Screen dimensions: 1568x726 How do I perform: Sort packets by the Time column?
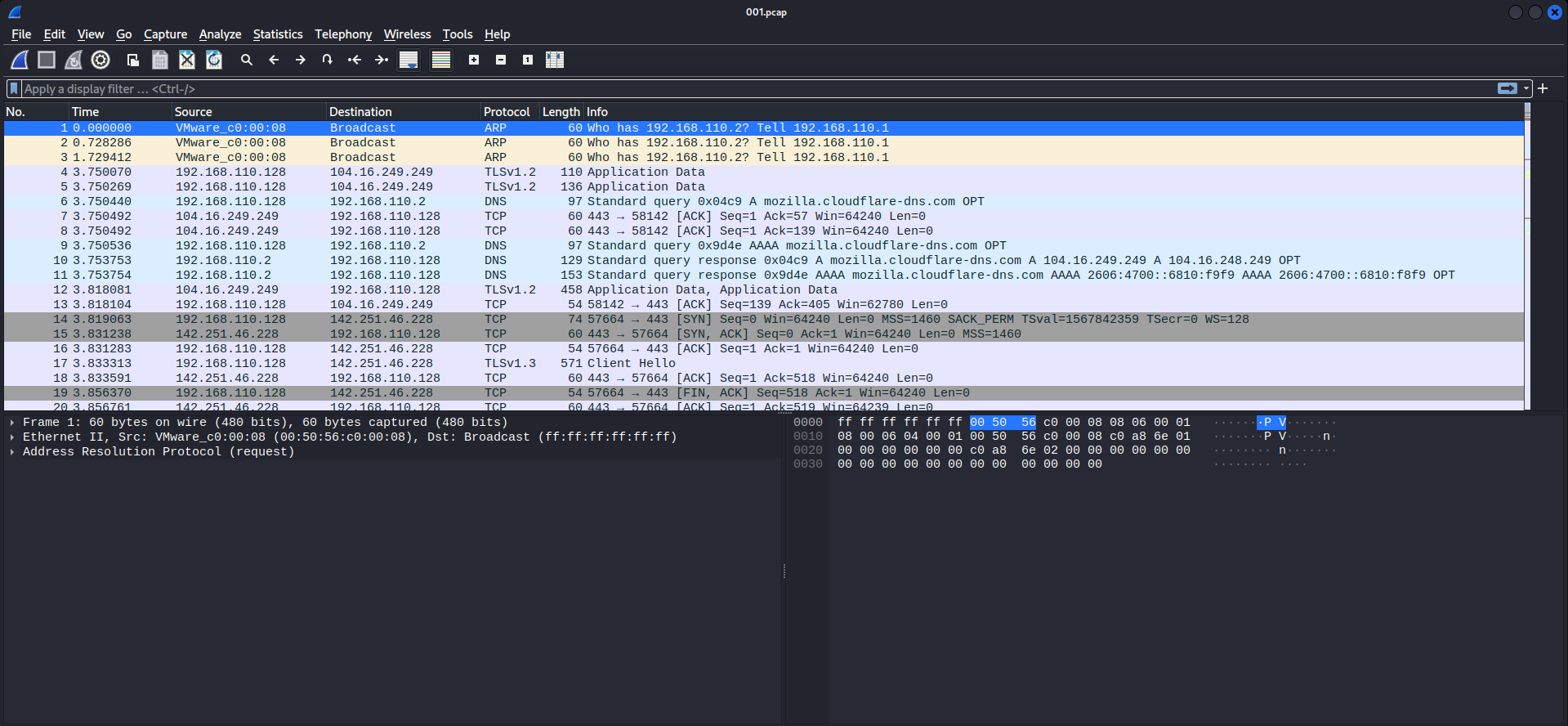tap(120, 112)
